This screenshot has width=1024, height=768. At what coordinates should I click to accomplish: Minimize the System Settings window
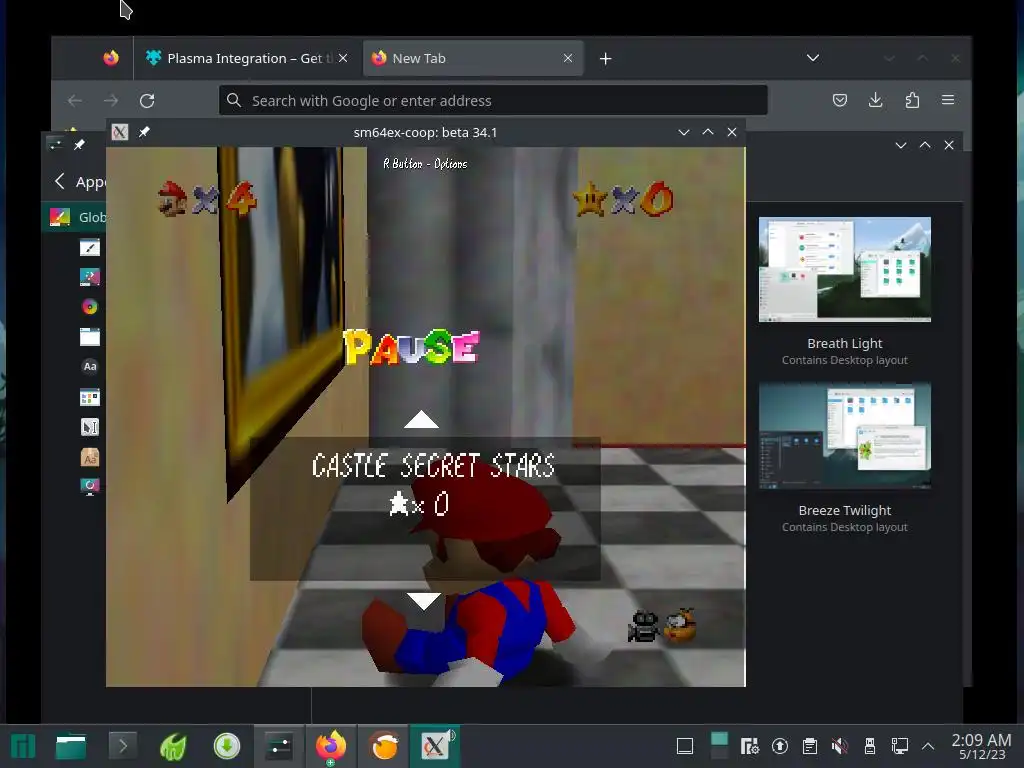click(x=901, y=145)
